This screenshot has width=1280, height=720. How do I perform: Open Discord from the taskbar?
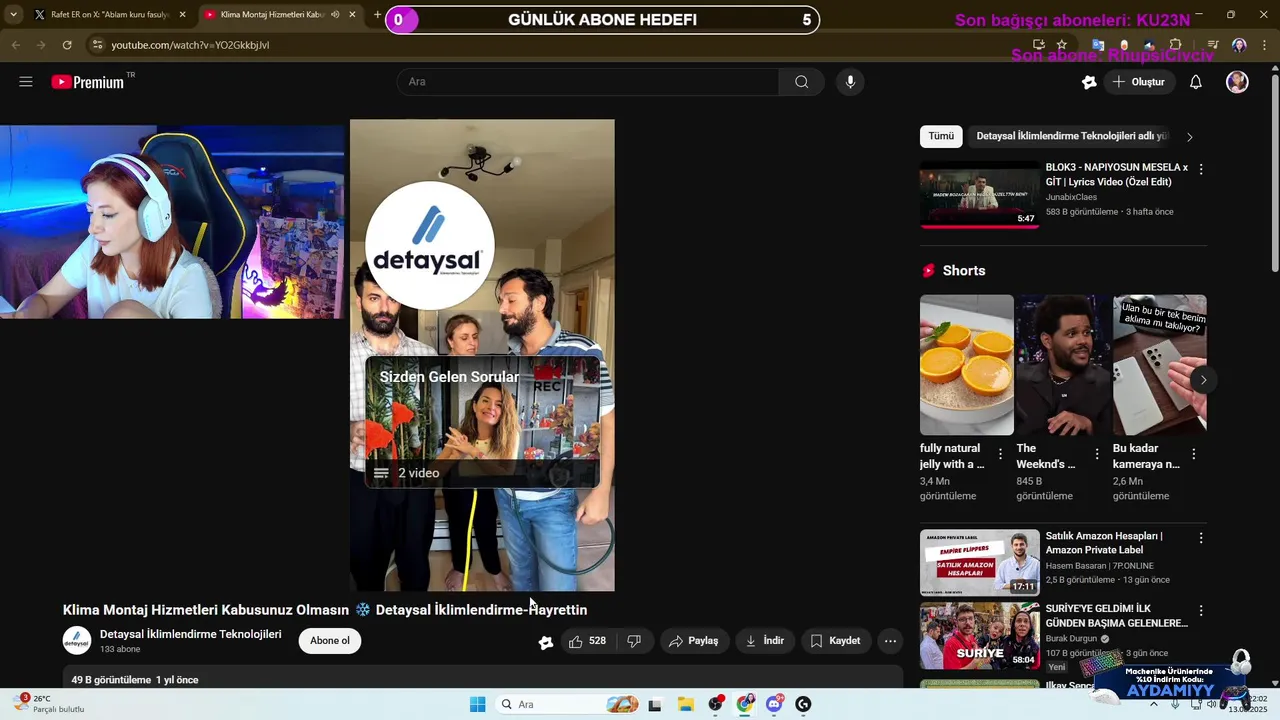click(774, 704)
